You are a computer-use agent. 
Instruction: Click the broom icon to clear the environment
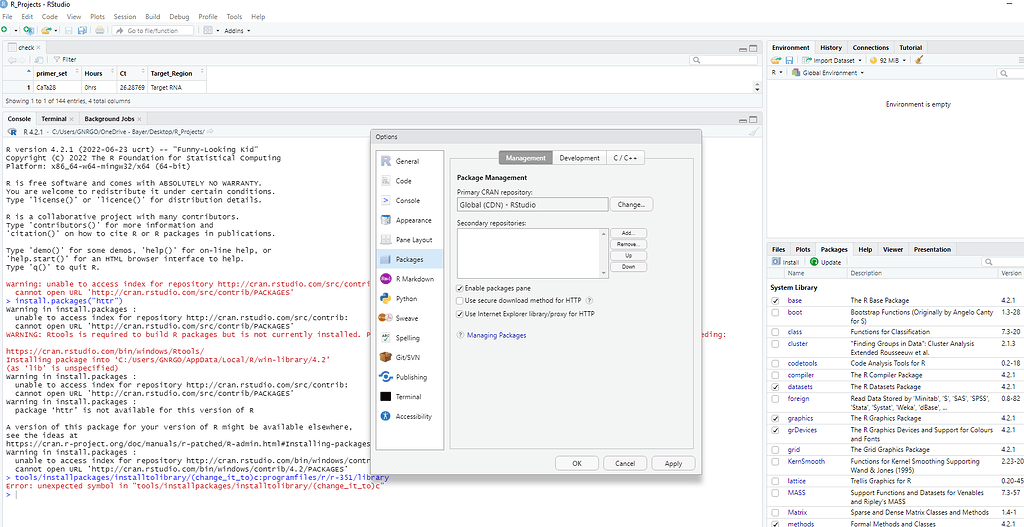[x=919, y=60]
